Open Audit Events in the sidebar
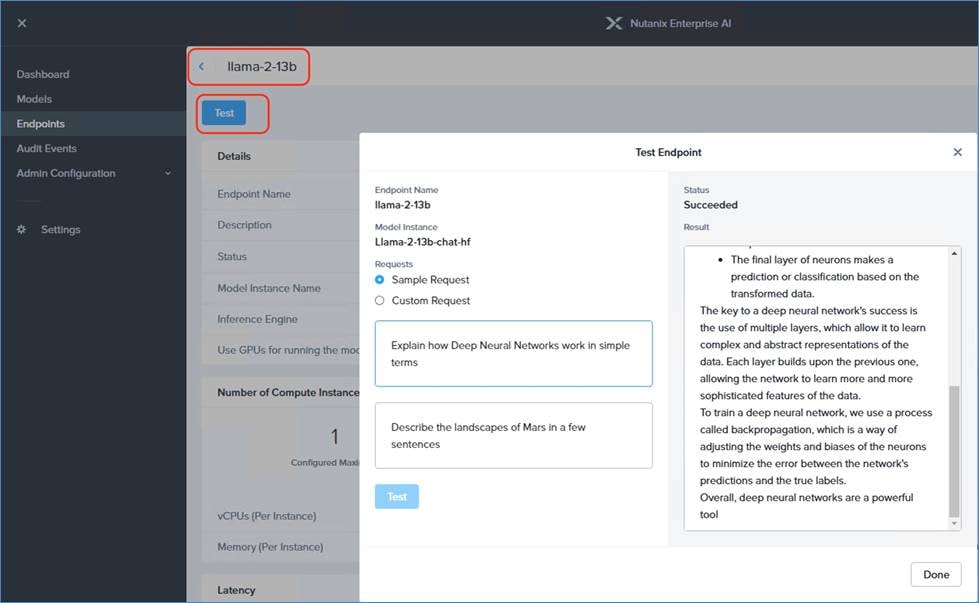 [47, 149]
